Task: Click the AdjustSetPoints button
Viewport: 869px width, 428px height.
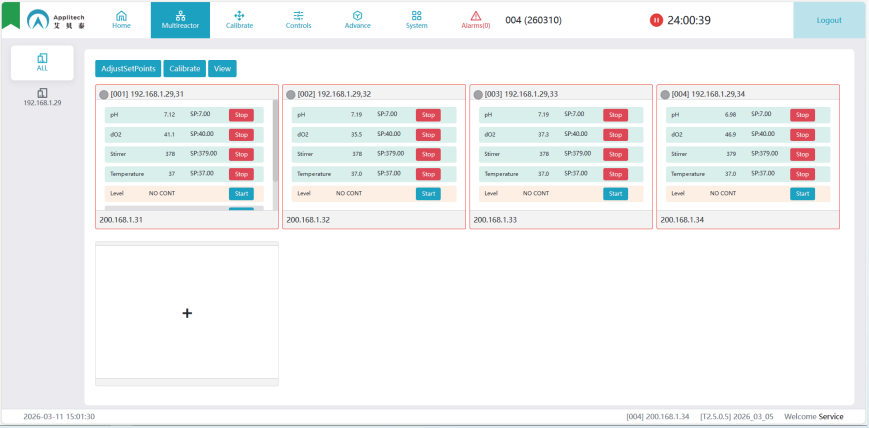Action: [x=129, y=69]
